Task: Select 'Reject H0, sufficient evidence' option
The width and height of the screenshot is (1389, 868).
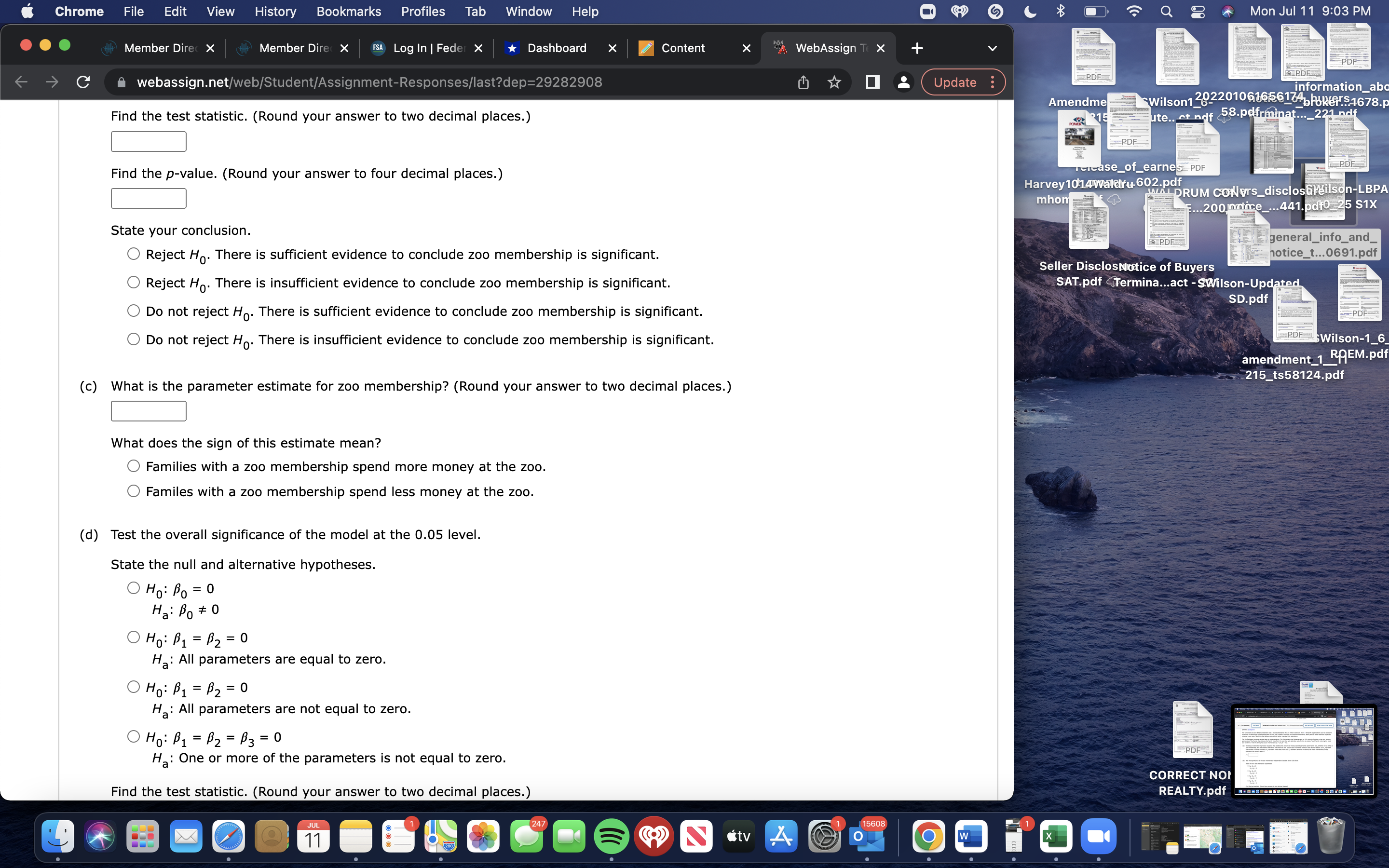Action: point(134,254)
